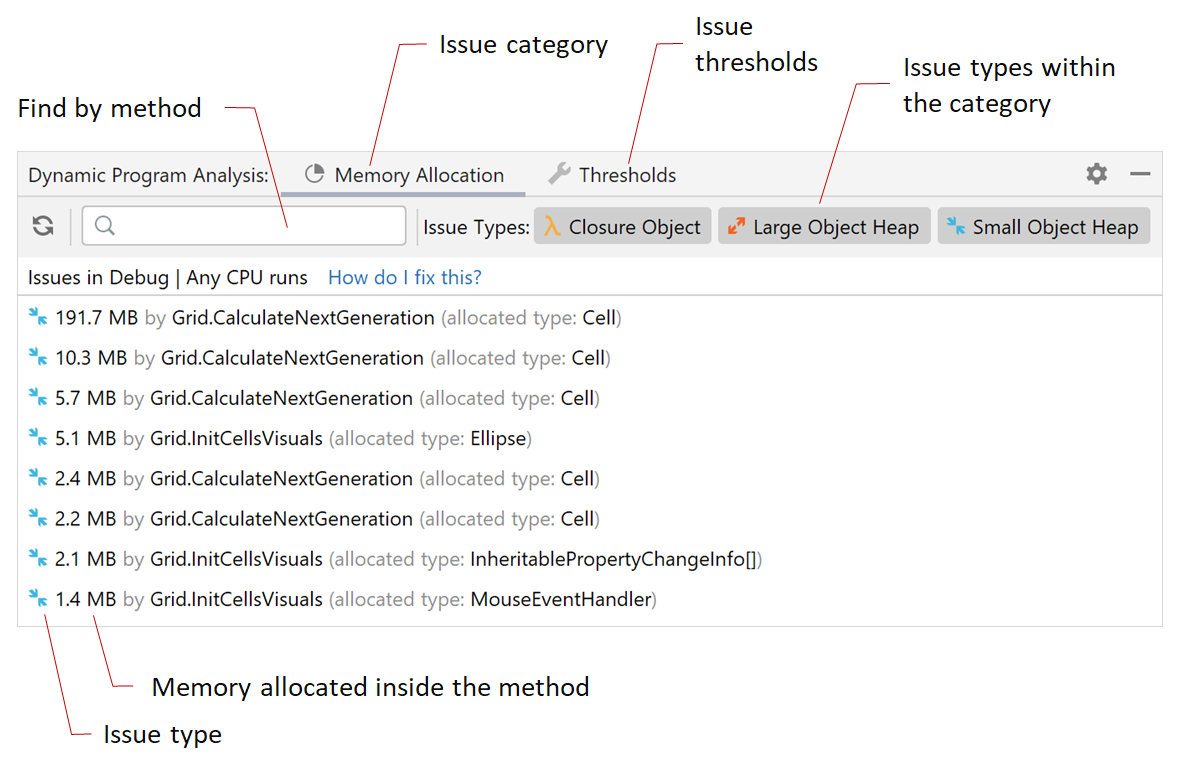Click the wrench icon beside Thresholds

[x=559, y=174]
